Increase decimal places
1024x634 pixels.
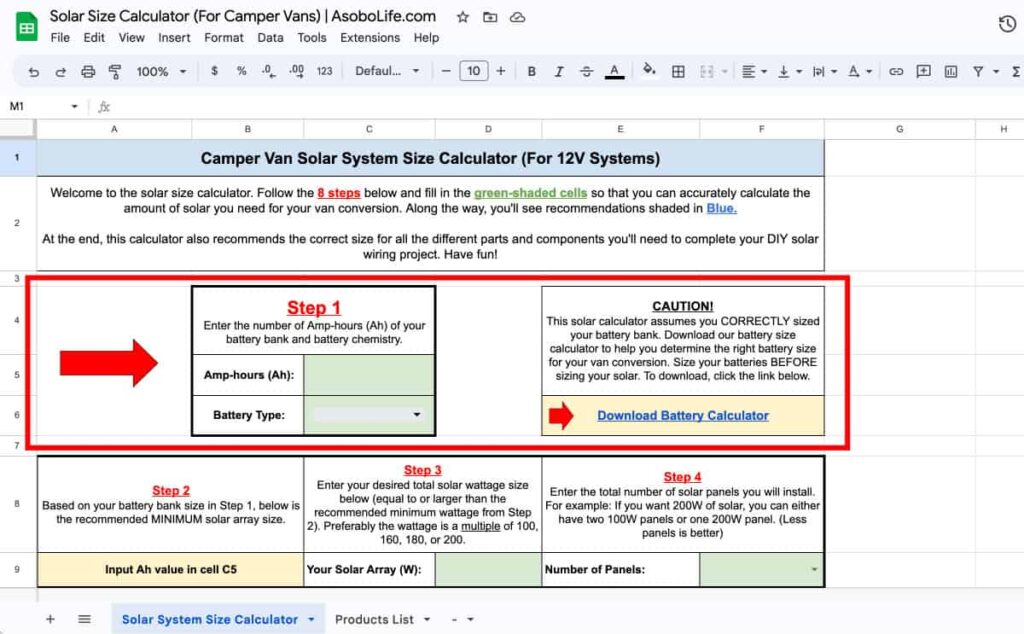(x=296, y=71)
